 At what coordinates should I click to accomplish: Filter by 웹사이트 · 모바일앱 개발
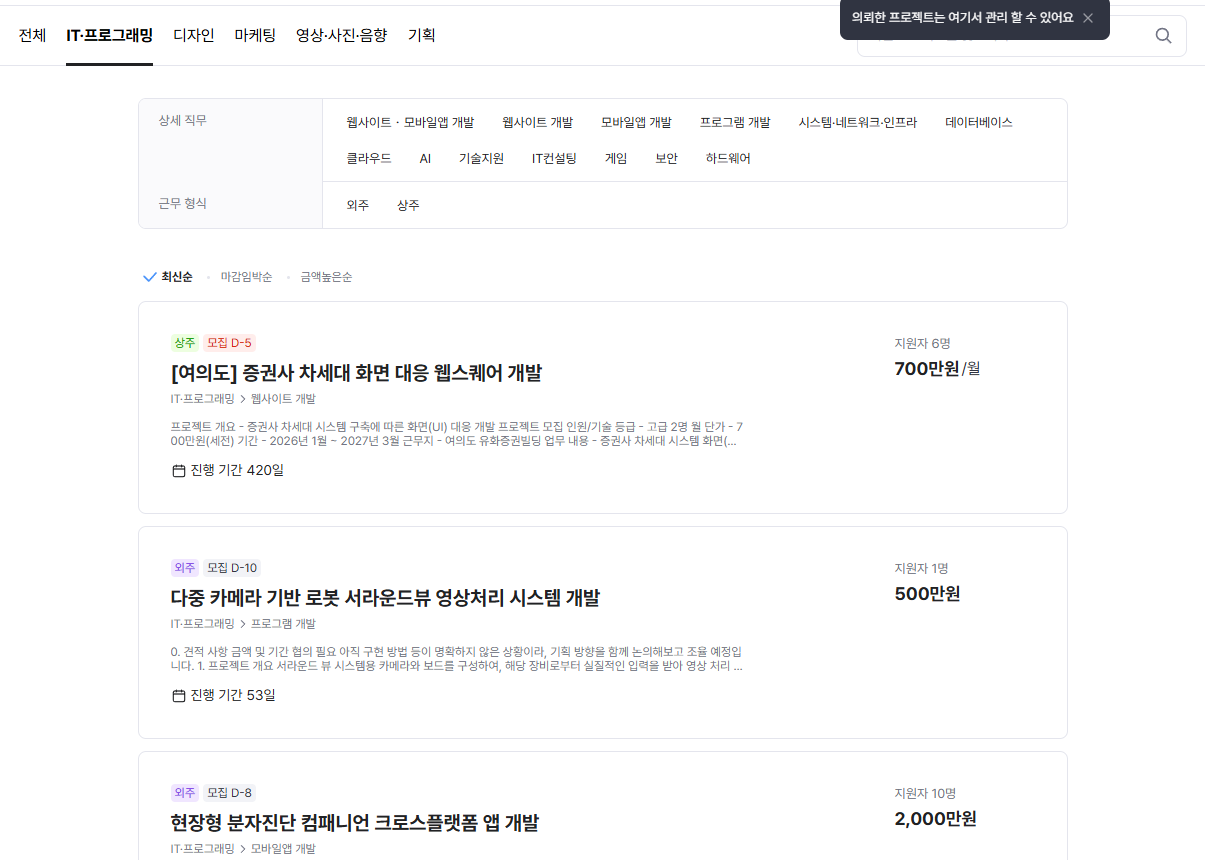click(x=410, y=122)
